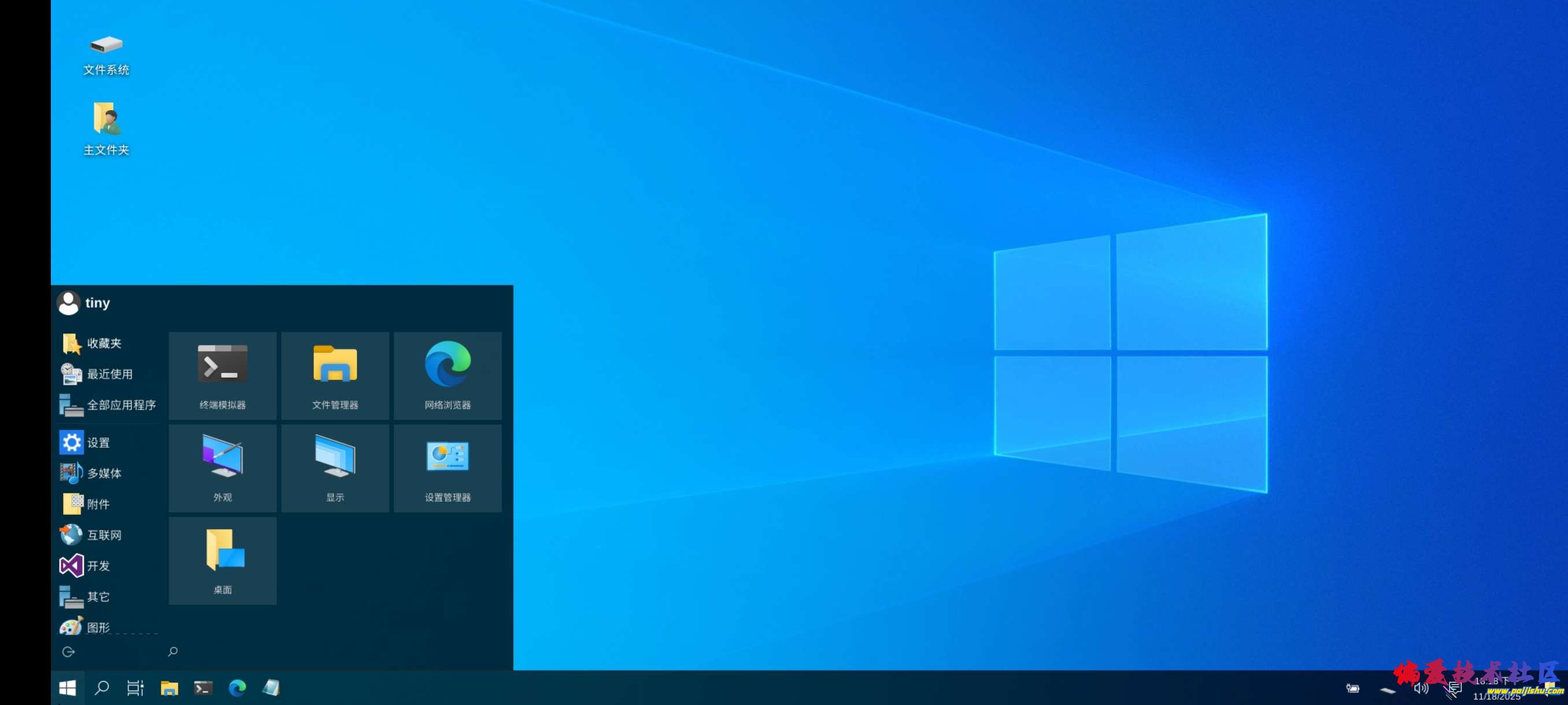Image resolution: width=1568 pixels, height=705 pixels.
Task: Launch the 文件管理器 file manager tile
Action: tap(335, 375)
